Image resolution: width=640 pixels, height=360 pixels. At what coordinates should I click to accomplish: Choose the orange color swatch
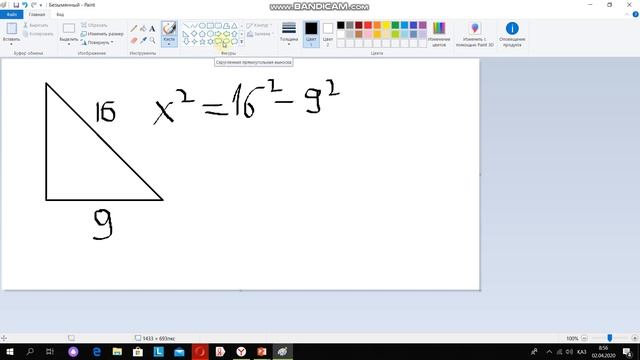coord(377,25)
